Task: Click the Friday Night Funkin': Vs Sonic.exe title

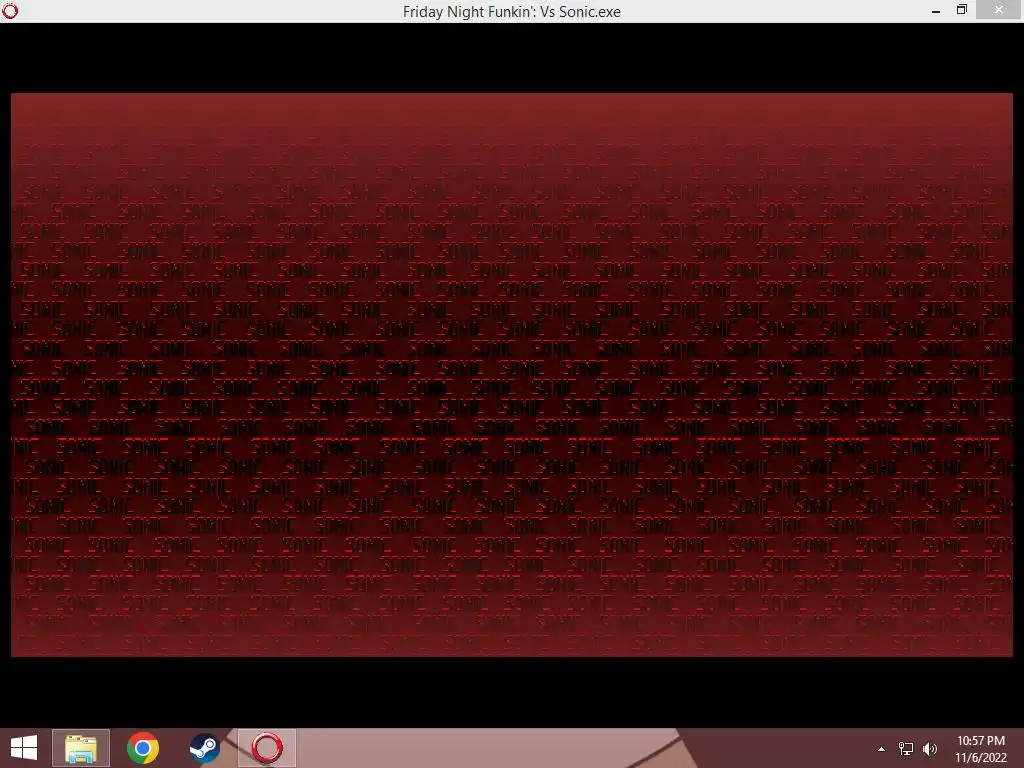Action: click(511, 12)
